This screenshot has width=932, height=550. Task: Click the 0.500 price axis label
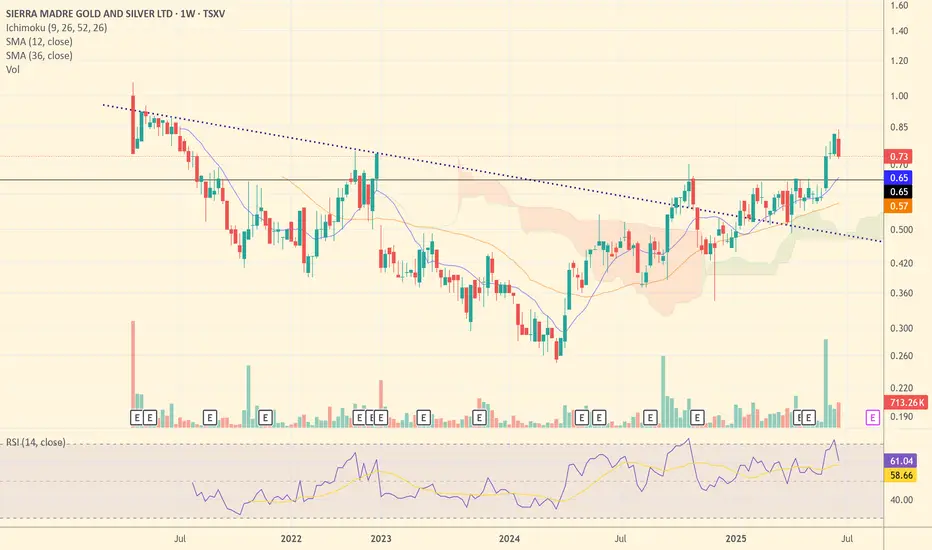(x=902, y=230)
